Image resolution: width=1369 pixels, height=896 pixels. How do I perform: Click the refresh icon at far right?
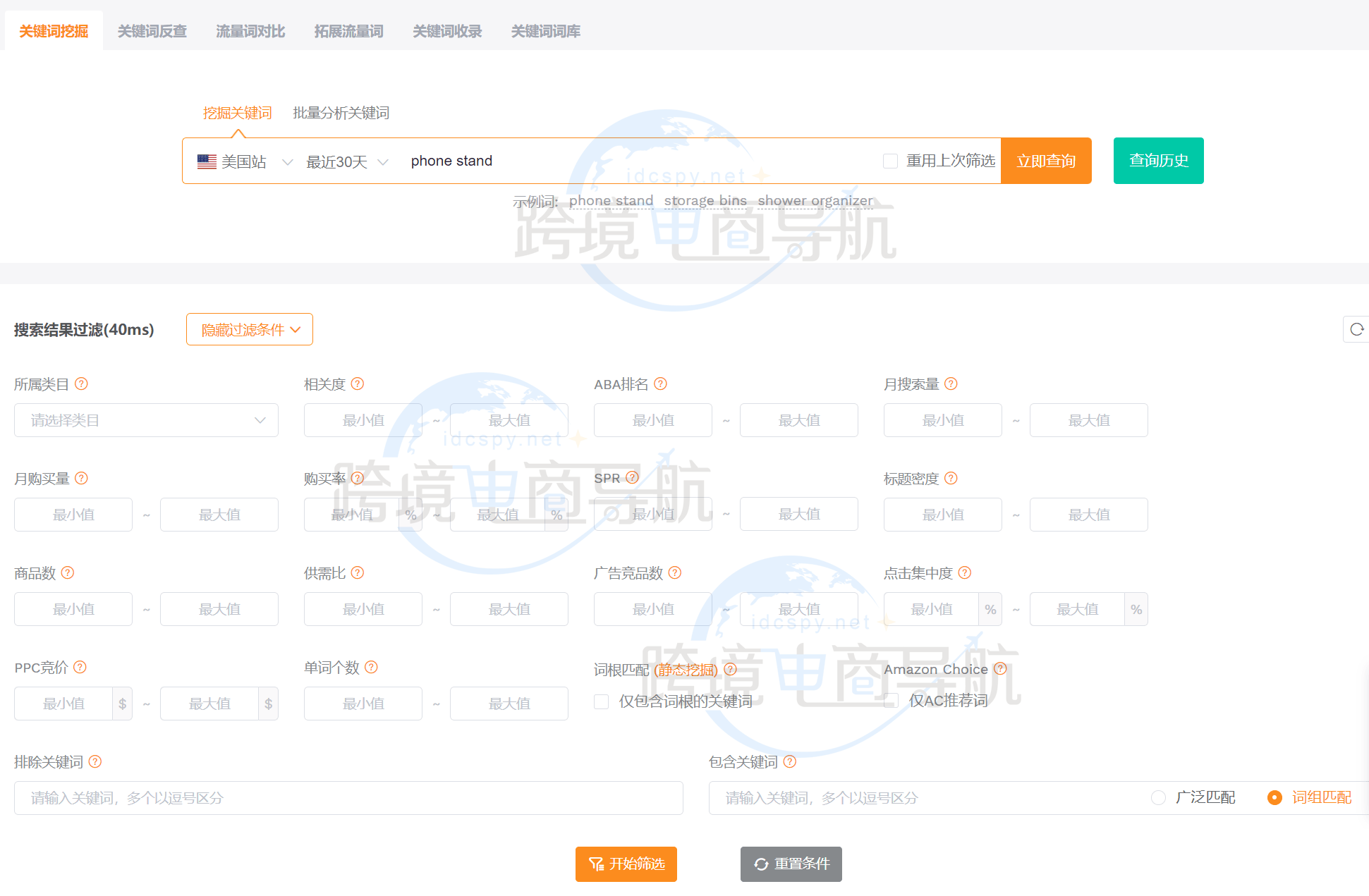(x=1357, y=329)
